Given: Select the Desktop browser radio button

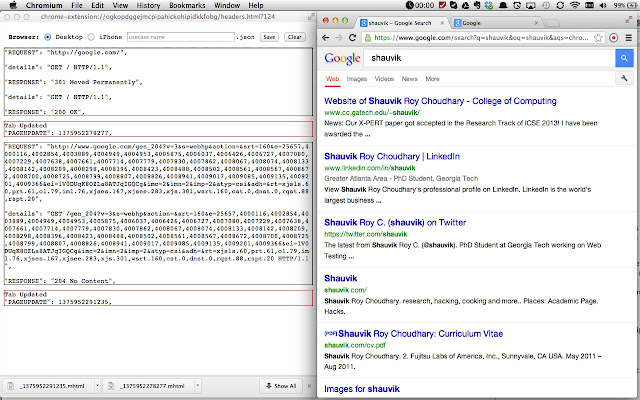Looking at the screenshot, I should [x=48, y=37].
